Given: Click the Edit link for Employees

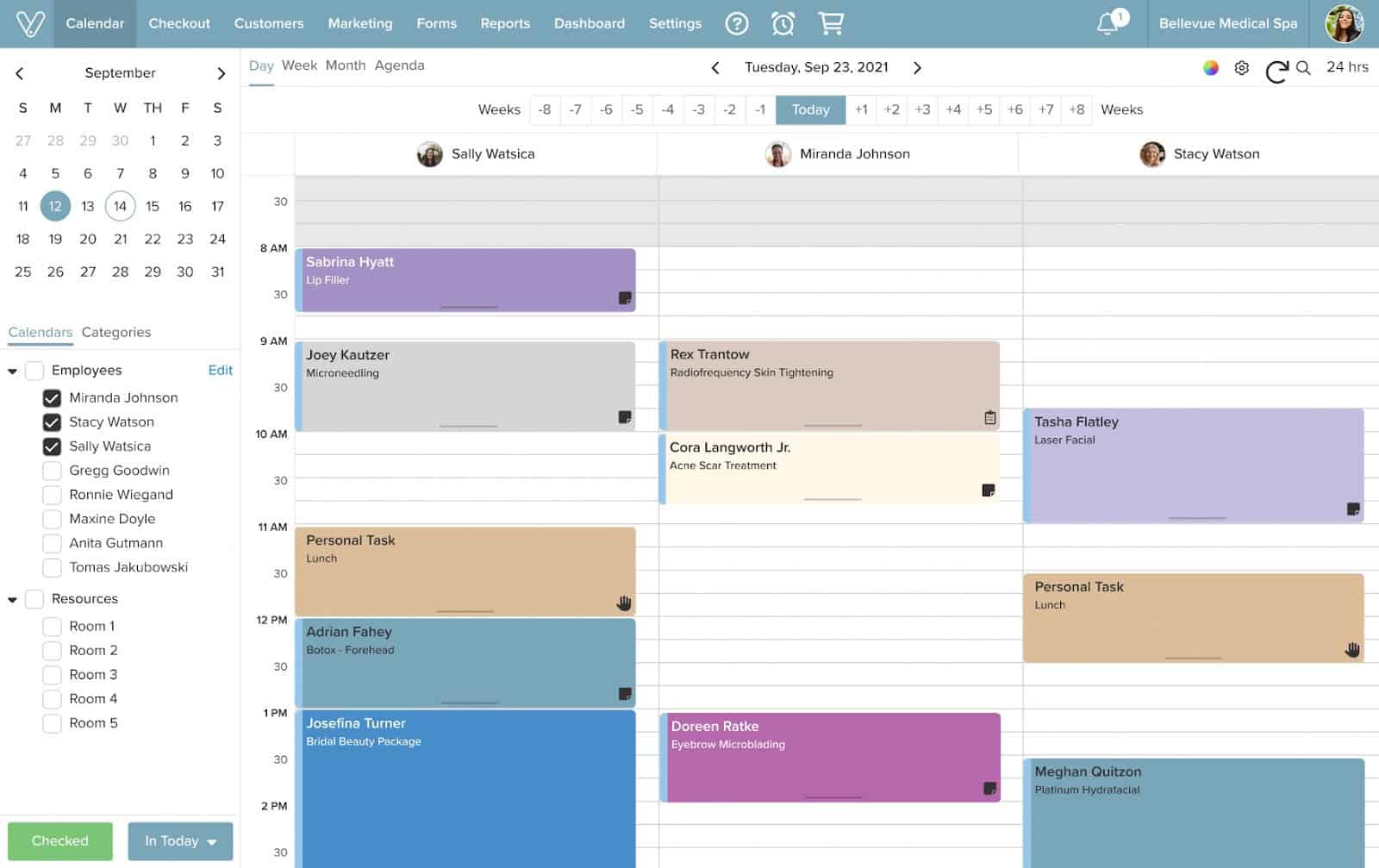Looking at the screenshot, I should tap(220, 371).
